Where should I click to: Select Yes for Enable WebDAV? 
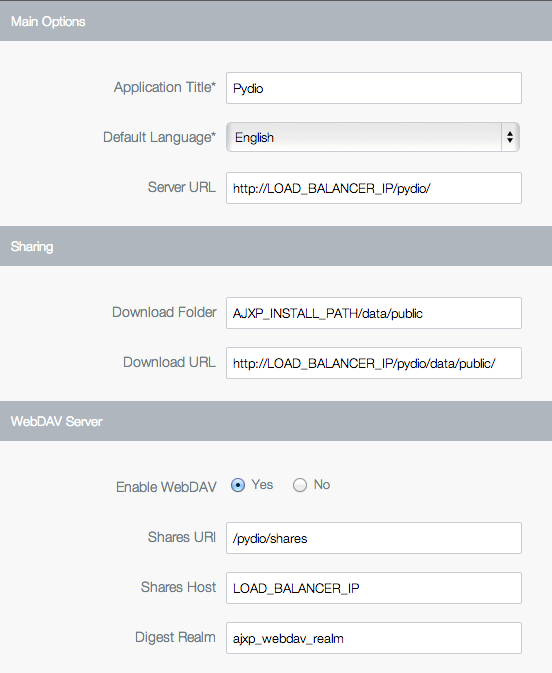[238, 485]
